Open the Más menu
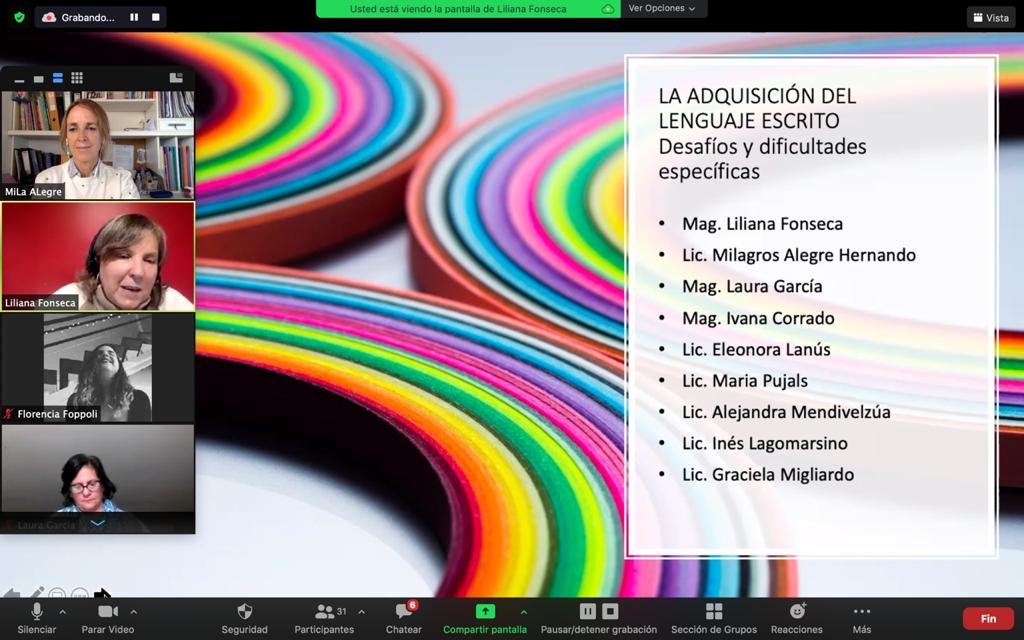The width and height of the screenshot is (1024, 640). coord(861,618)
